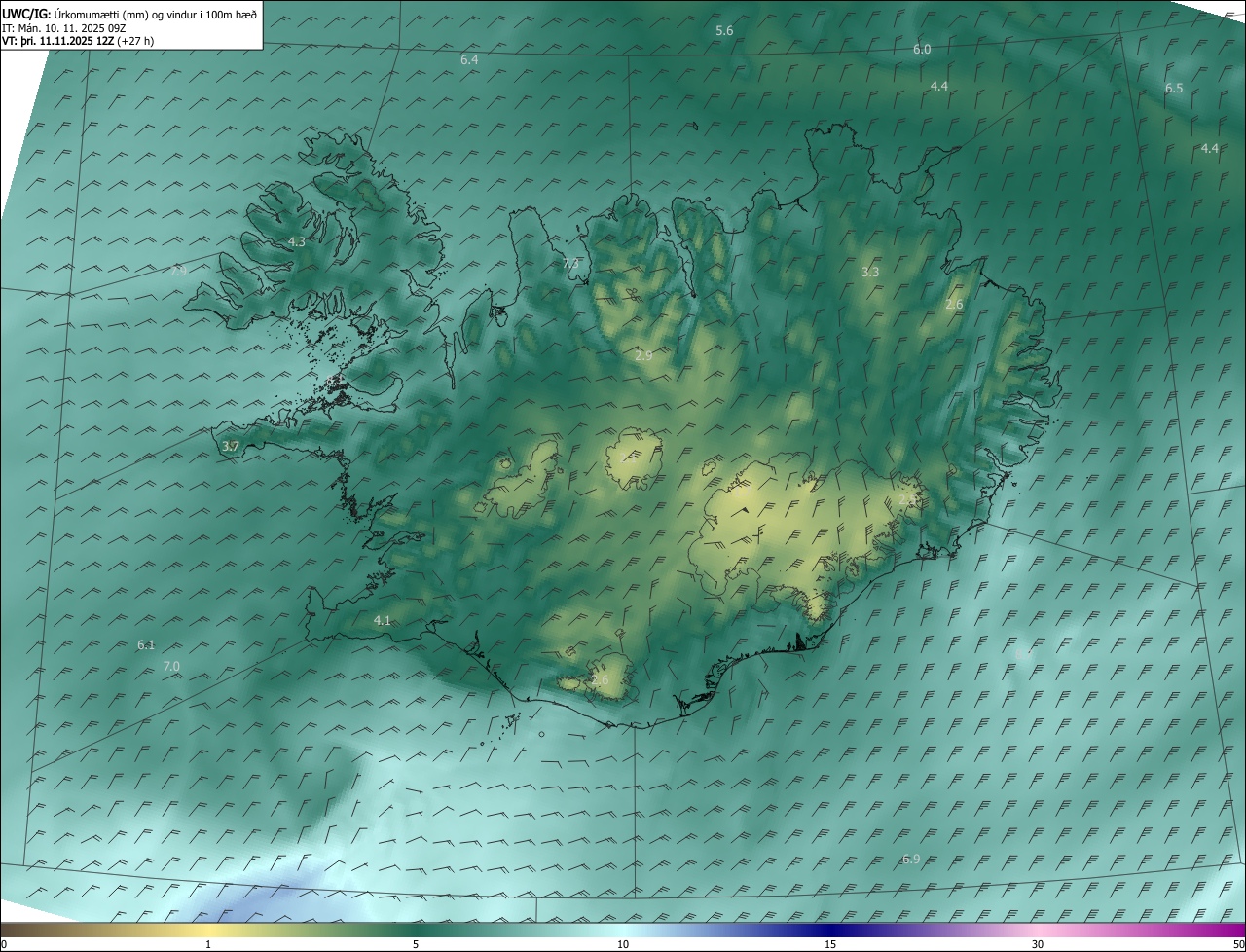Click the 10 tick label on the legend
This screenshot has width=1246, height=952.
click(x=623, y=945)
